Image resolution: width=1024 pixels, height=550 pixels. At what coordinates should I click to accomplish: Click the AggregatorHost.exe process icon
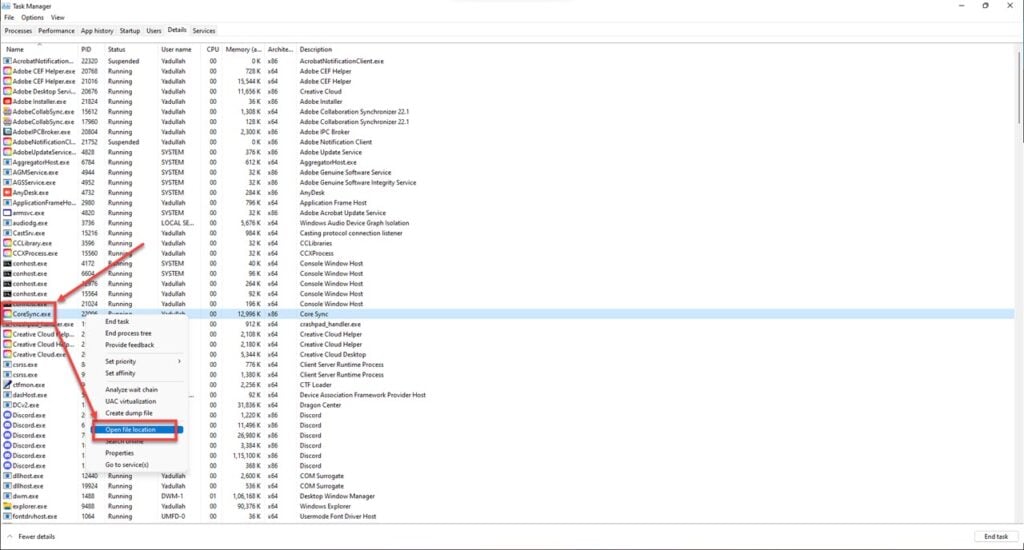click(x=7, y=162)
